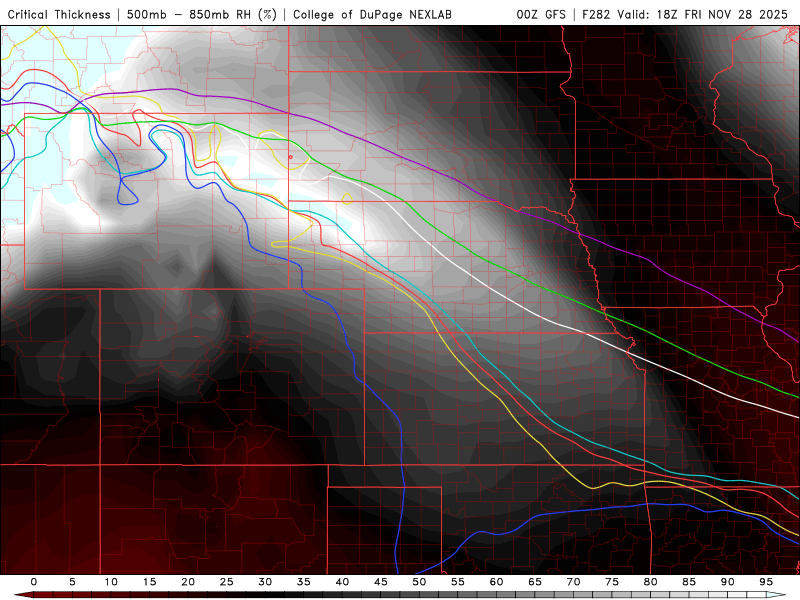The width and height of the screenshot is (800, 600).
Task: Click the "500mb – 850mb RH (%)" label
Action: pyautogui.click(x=202, y=15)
